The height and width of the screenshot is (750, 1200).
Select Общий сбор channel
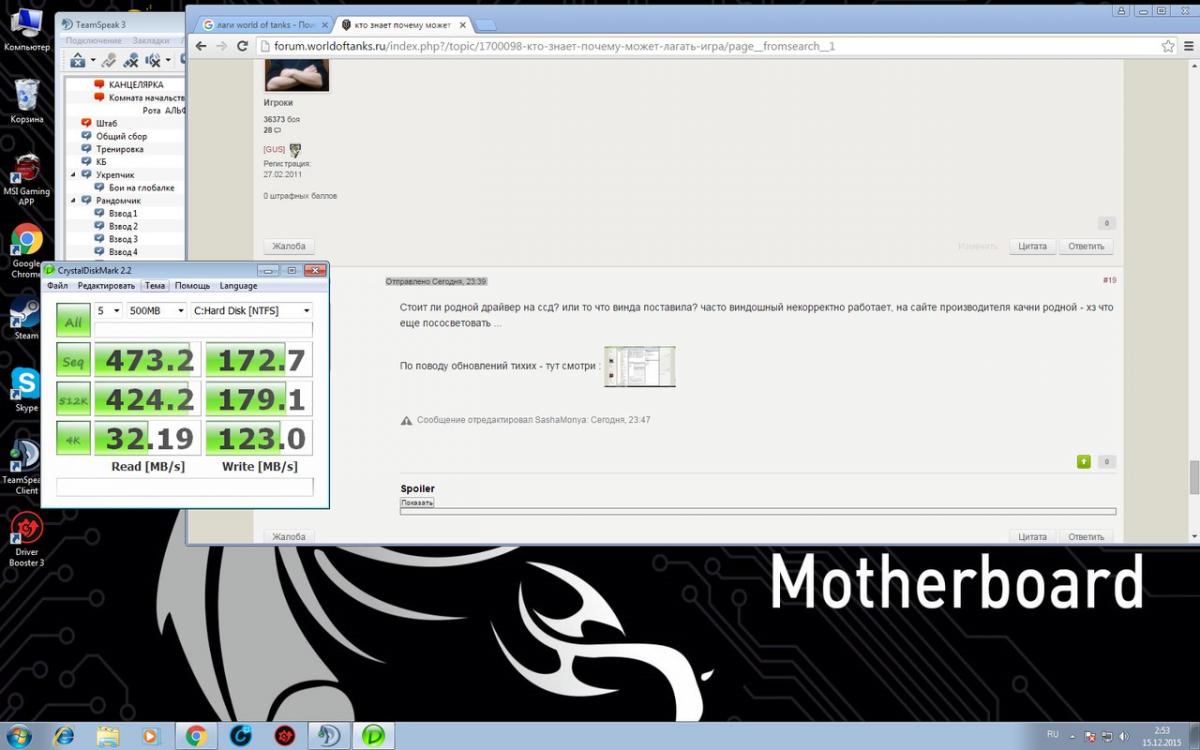[x=121, y=136]
